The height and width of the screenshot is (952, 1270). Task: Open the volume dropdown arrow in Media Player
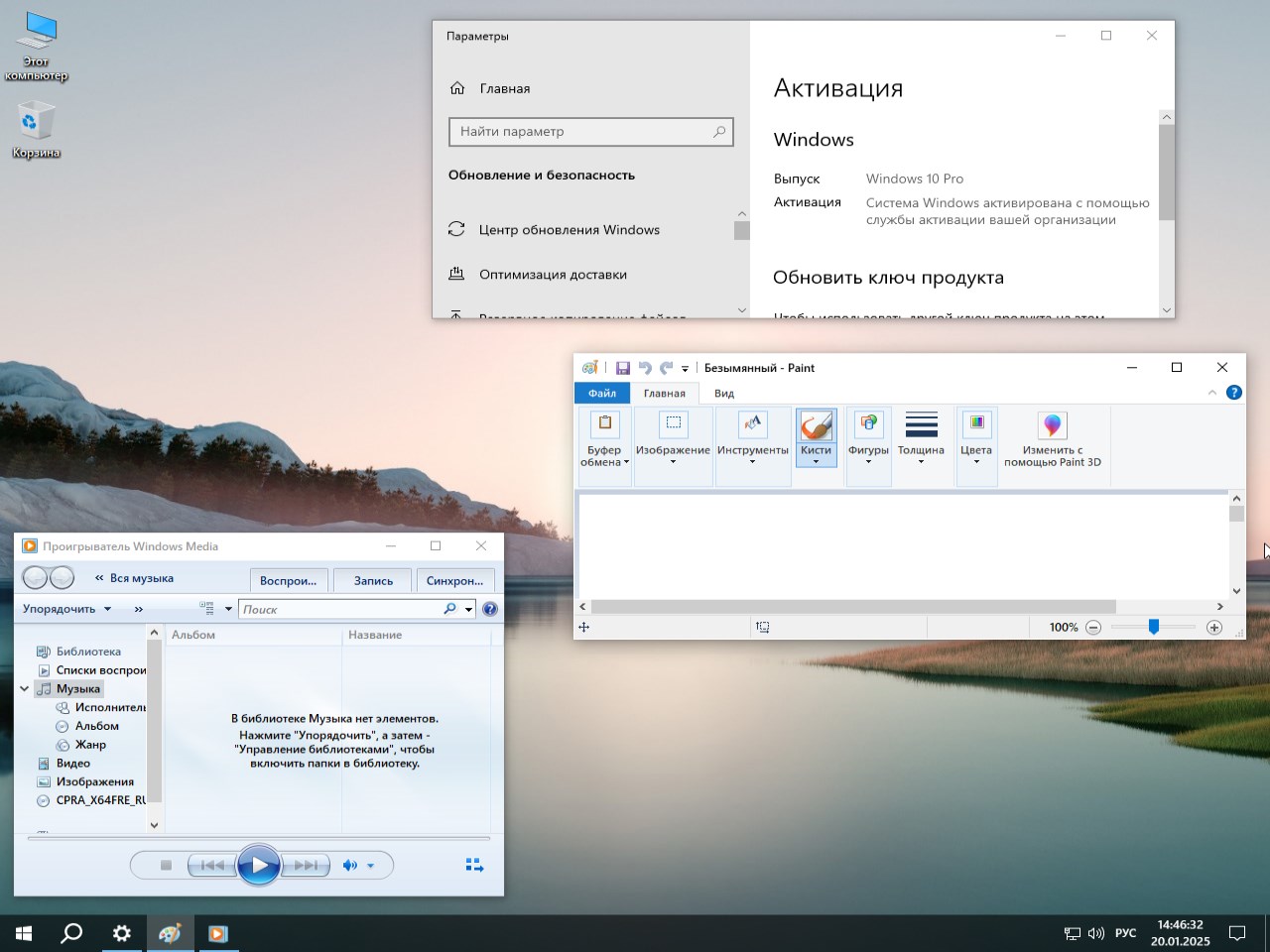371,866
